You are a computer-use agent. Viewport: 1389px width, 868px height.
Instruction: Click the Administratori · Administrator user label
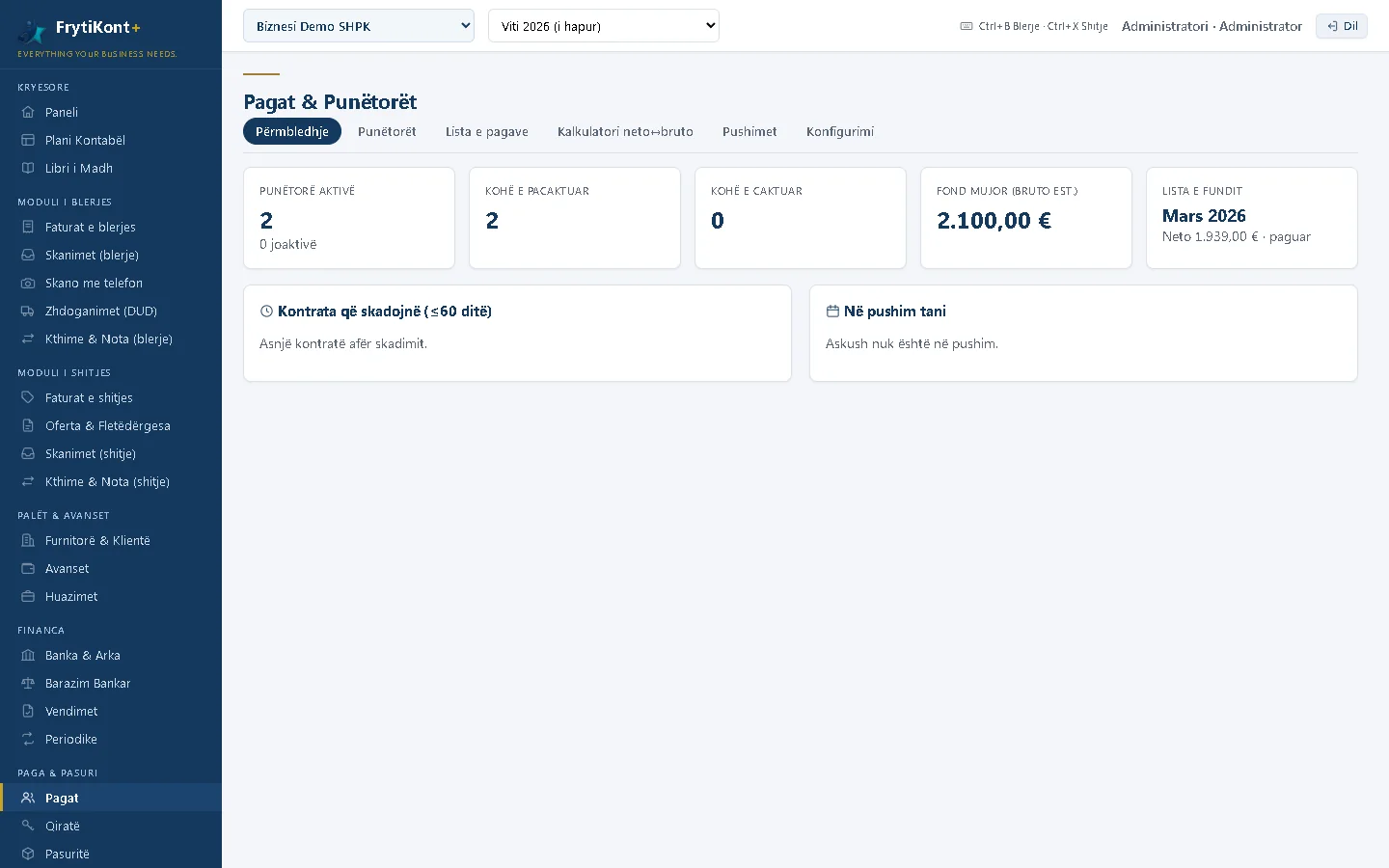[x=1212, y=26]
